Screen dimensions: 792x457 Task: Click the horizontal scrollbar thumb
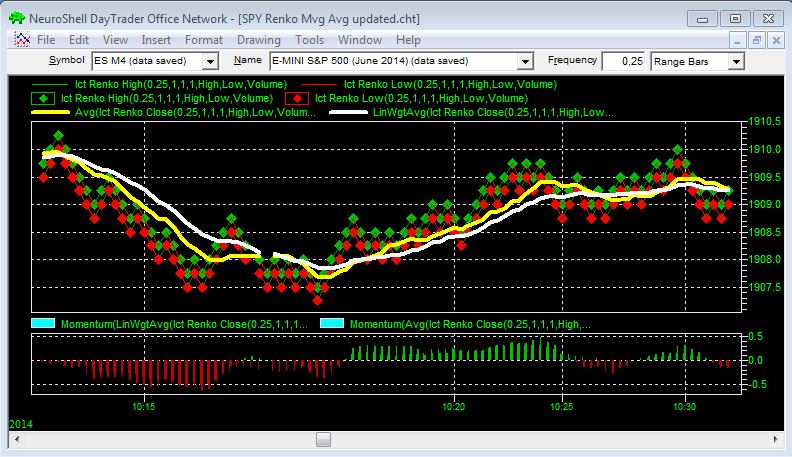323,439
